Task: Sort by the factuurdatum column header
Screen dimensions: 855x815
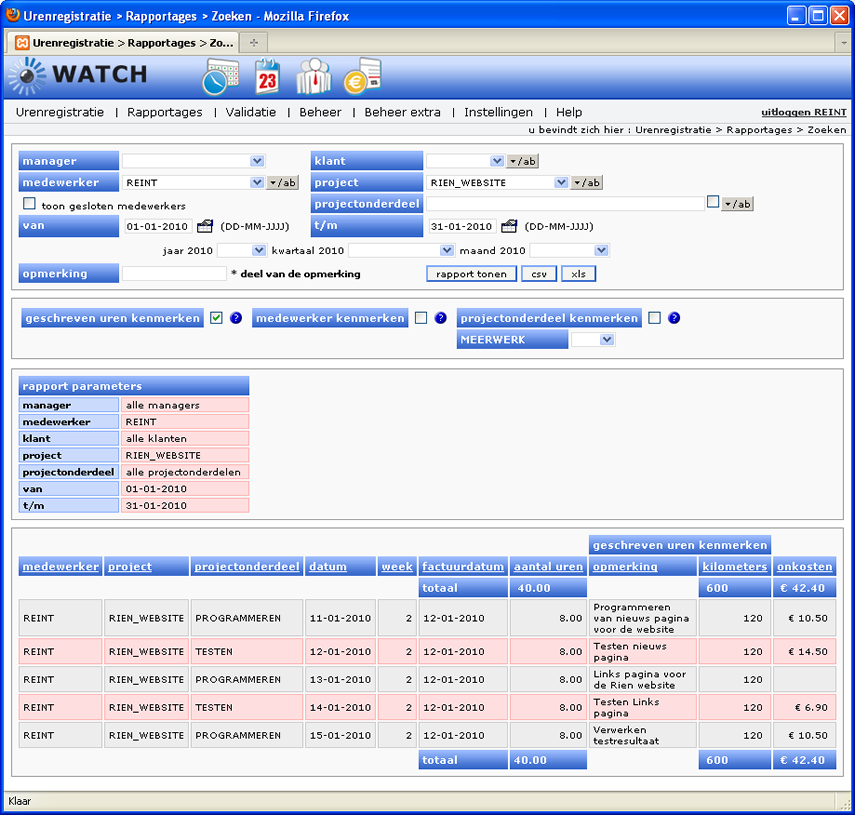Action: coord(463,566)
